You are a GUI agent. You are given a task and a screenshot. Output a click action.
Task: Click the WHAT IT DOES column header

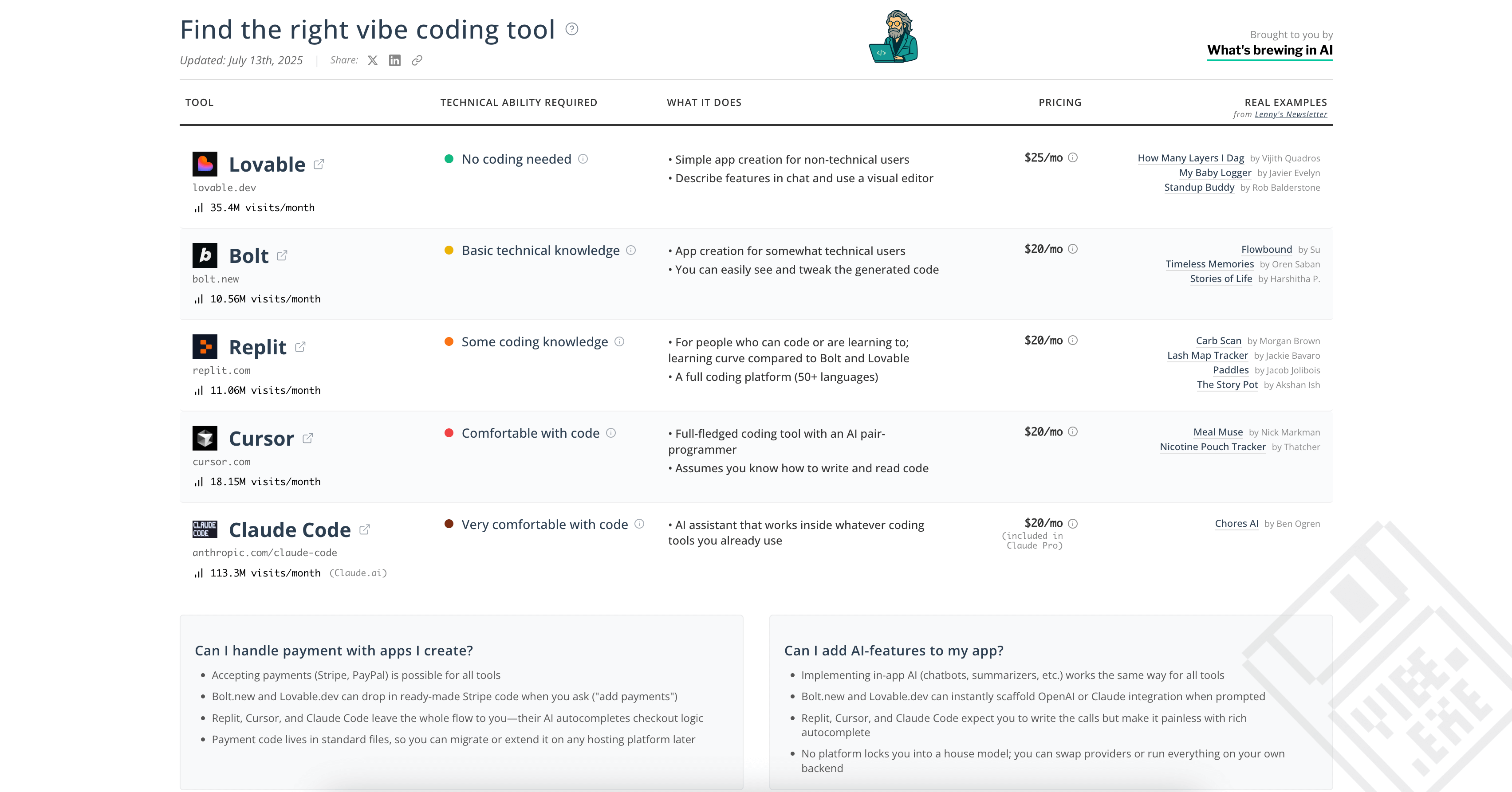click(x=705, y=103)
